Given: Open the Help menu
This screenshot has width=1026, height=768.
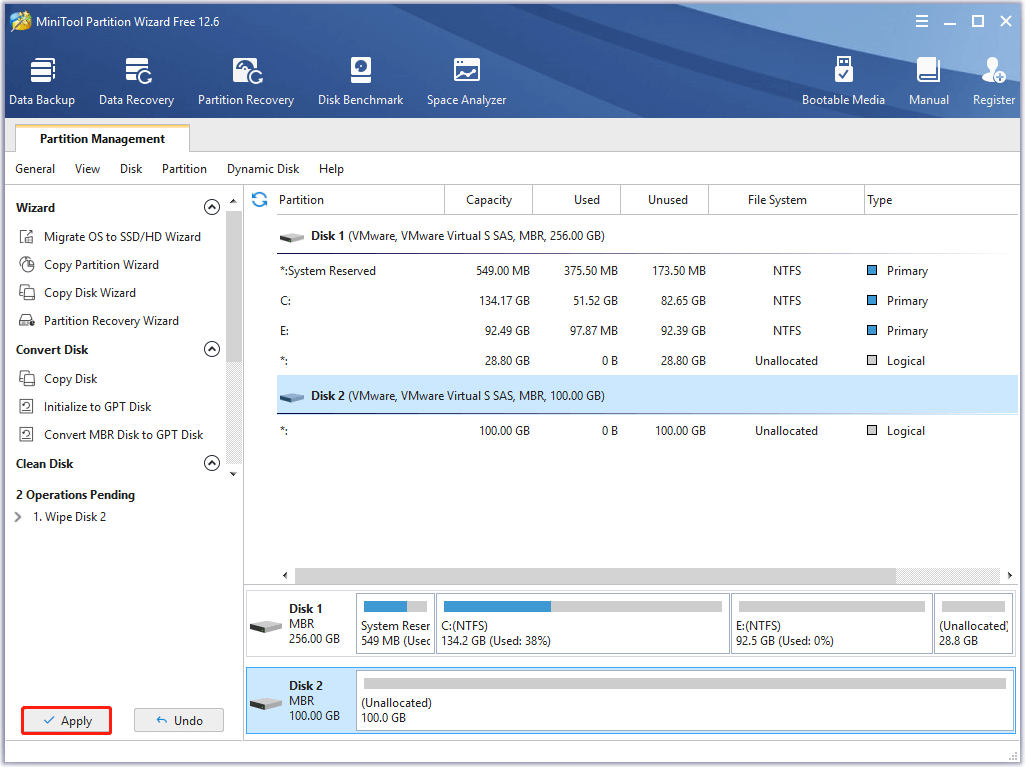Looking at the screenshot, I should coord(331,169).
